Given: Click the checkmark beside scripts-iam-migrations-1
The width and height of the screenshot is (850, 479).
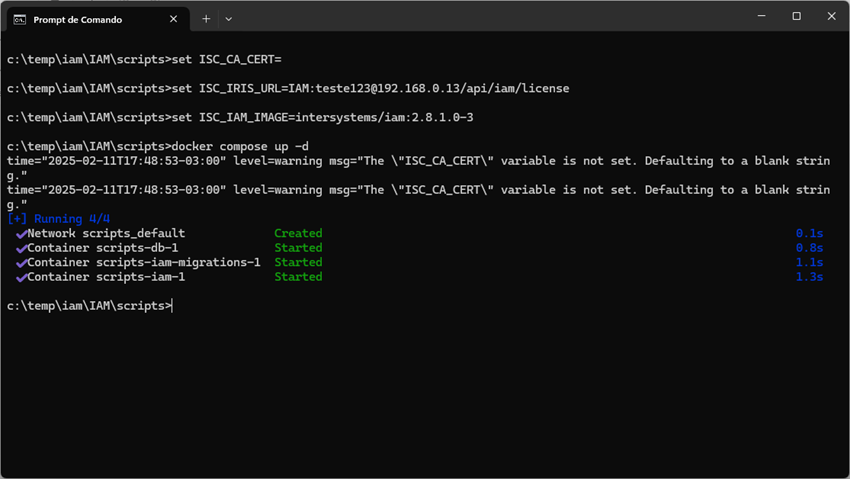Looking at the screenshot, I should pos(21,263).
